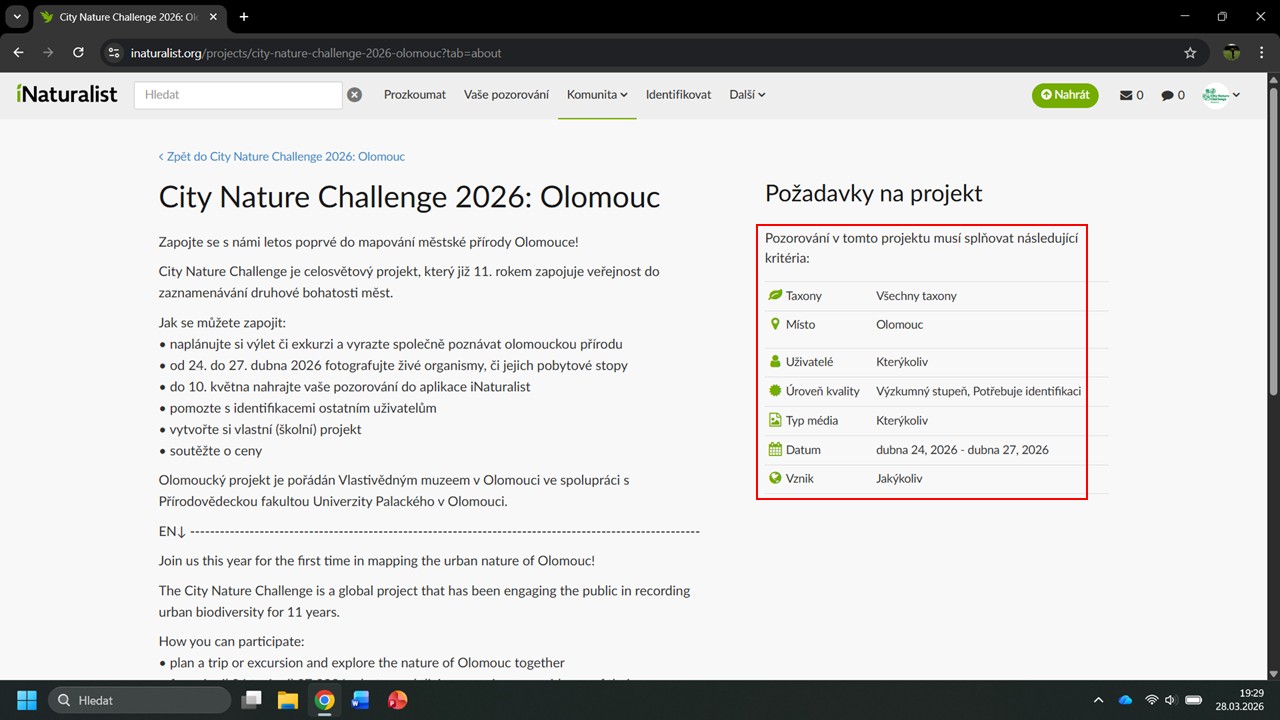
Task: Open user profile avatar menu
Action: tap(1221, 95)
